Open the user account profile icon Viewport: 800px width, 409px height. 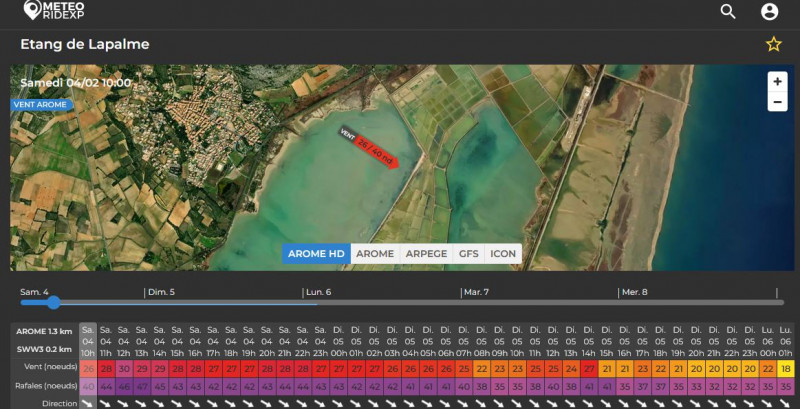coord(769,12)
